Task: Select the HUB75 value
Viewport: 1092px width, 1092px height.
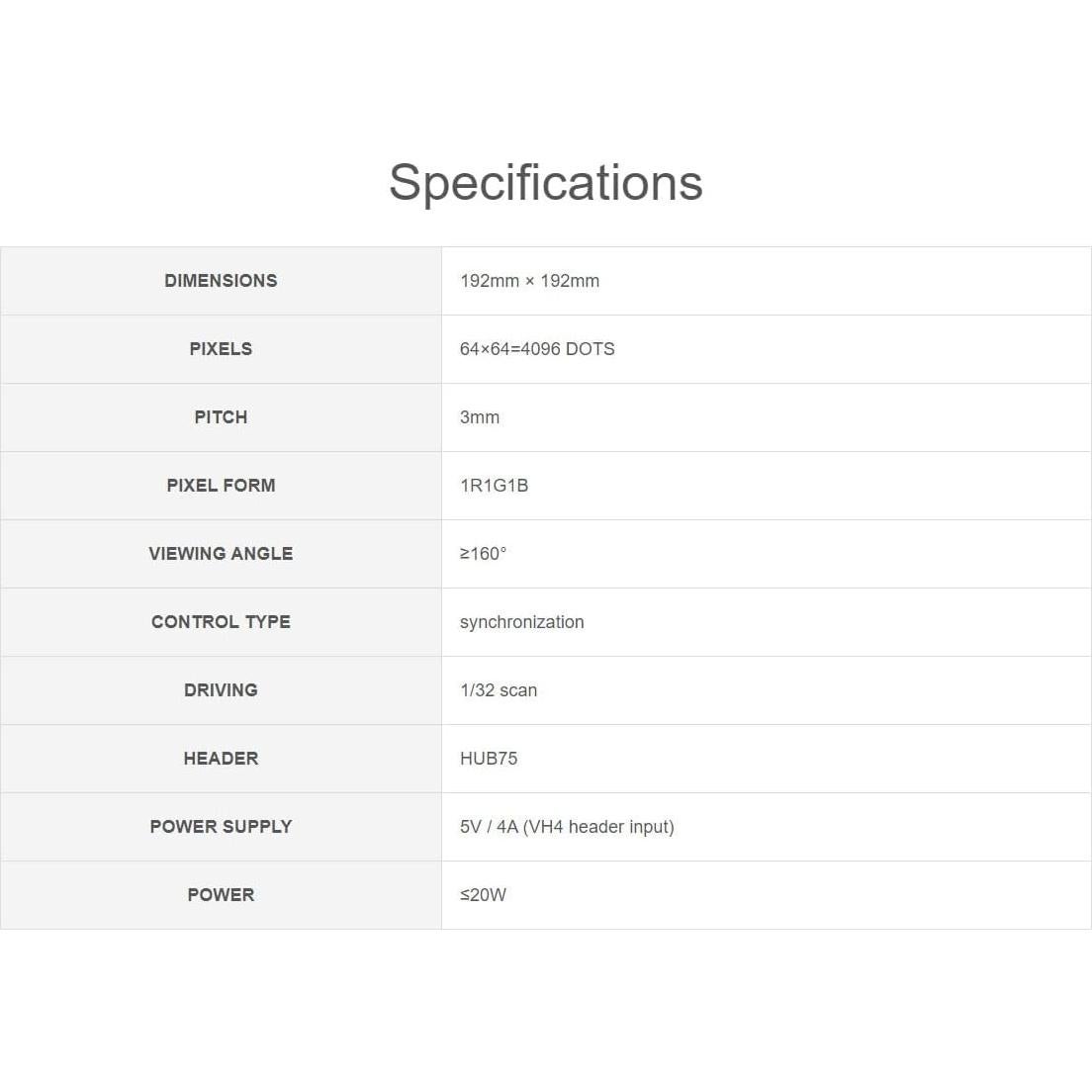Action: [x=489, y=759]
